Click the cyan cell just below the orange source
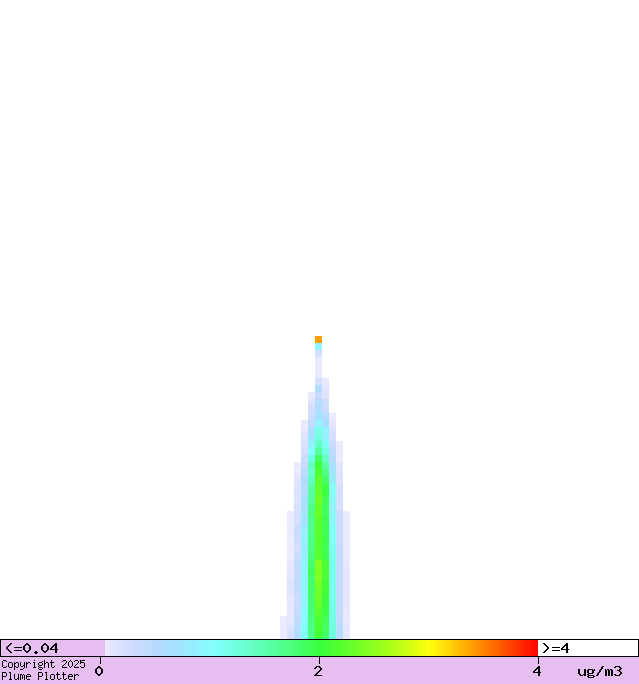Image resolution: width=639 pixels, height=684 pixels. tap(318, 346)
